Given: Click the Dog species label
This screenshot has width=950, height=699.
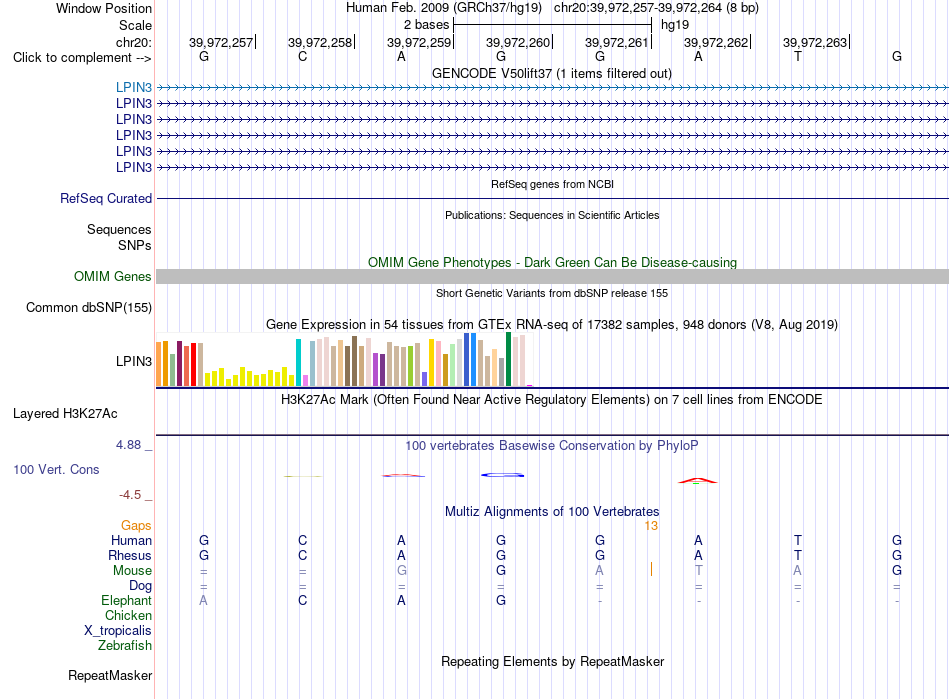Looking at the screenshot, I should click(140, 586).
